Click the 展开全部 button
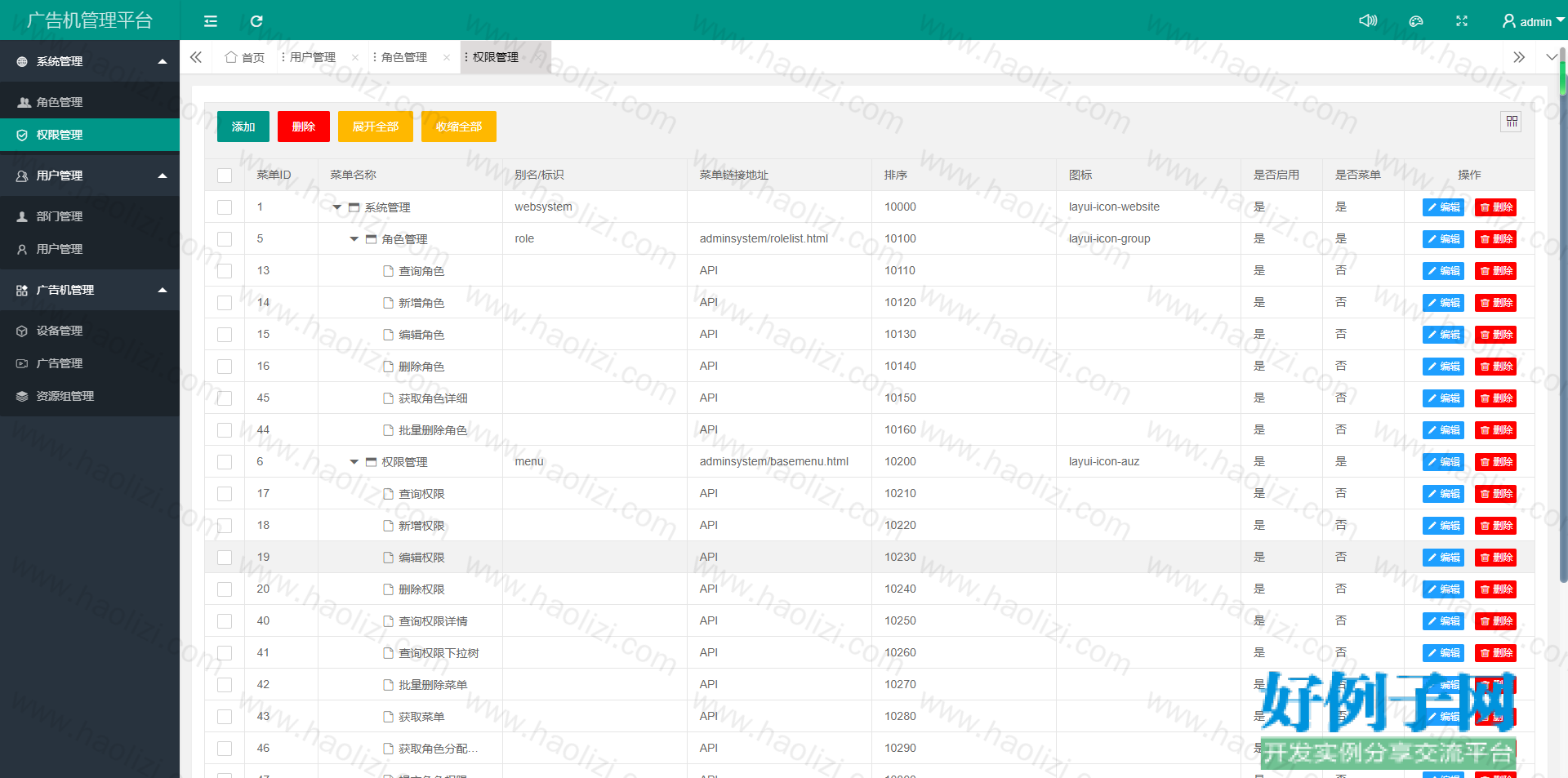Image resolution: width=1568 pixels, height=778 pixels. [376, 127]
